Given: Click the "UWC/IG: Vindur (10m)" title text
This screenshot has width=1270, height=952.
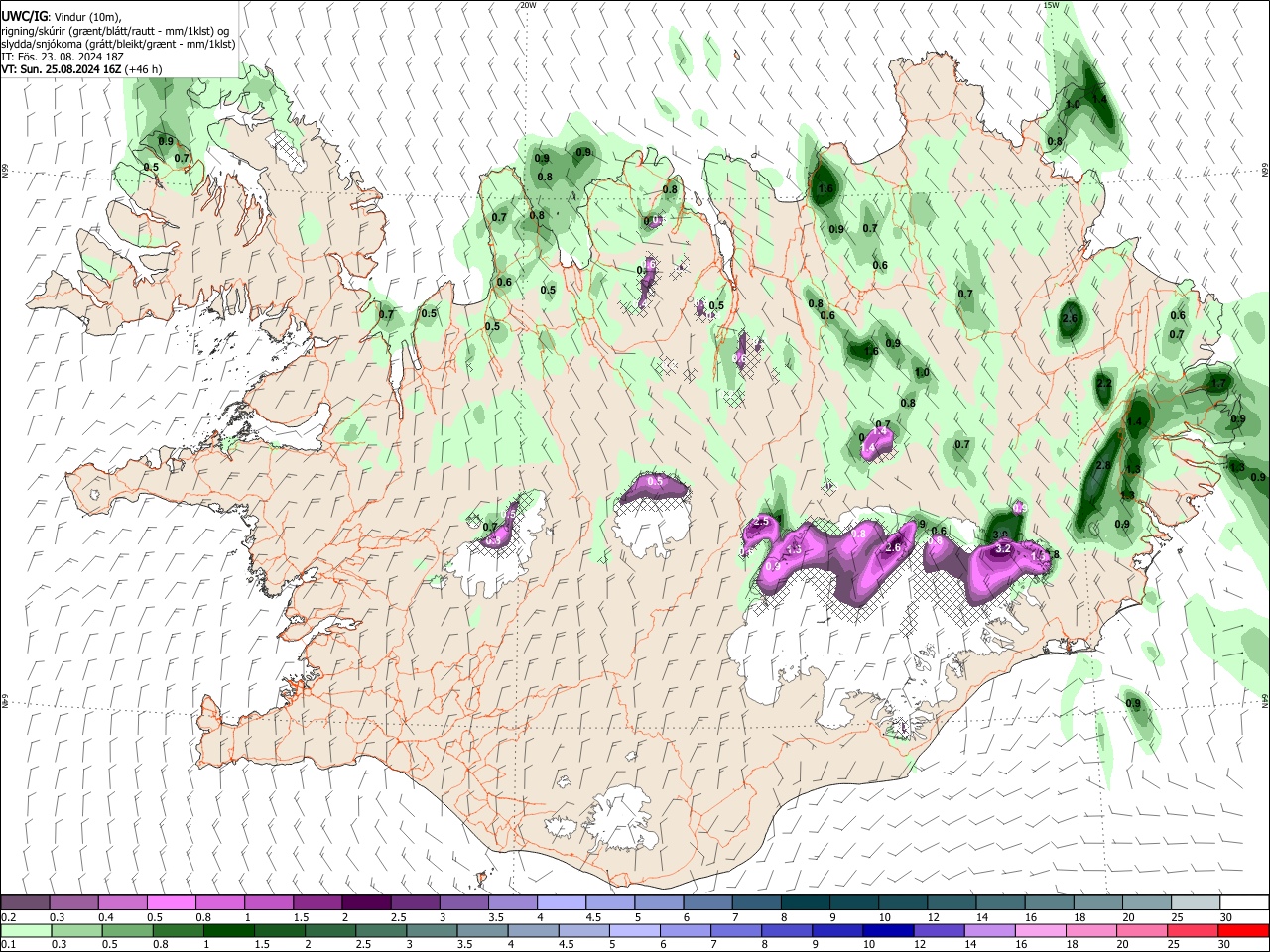Looking at the screenshot, I should click(x=62, y=16).
